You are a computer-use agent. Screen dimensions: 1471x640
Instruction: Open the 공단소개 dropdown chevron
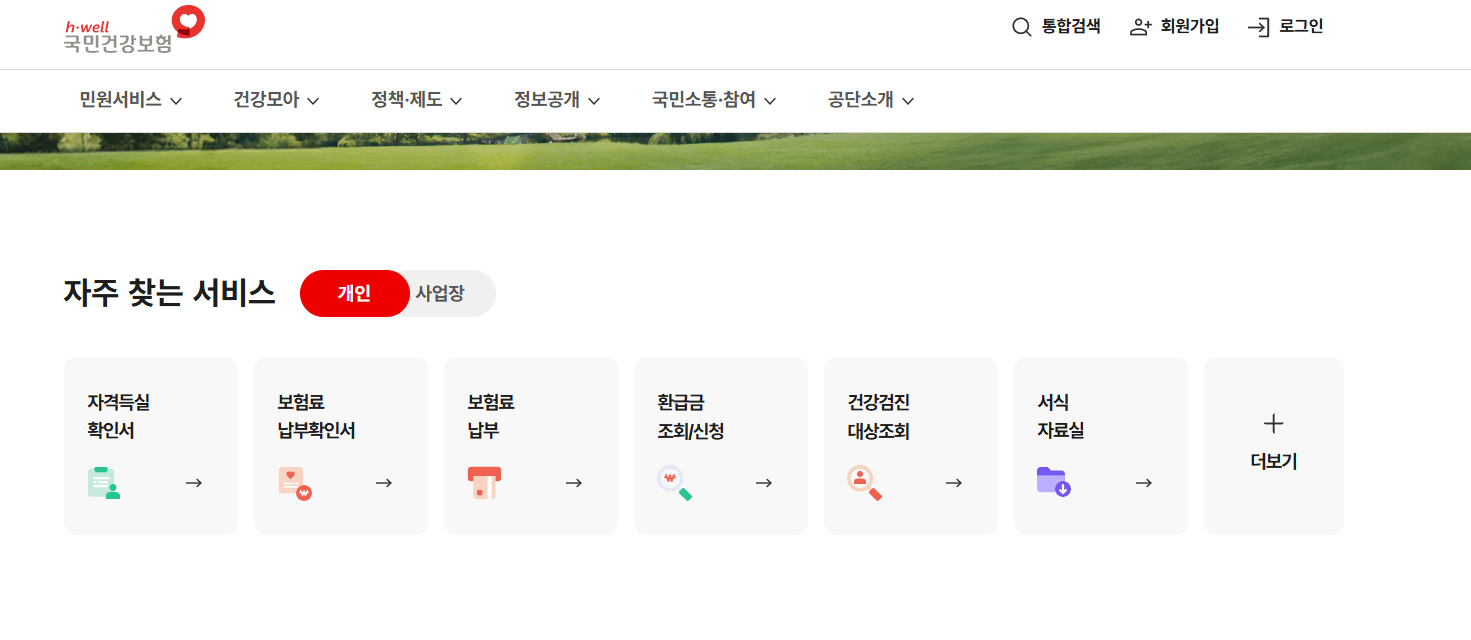click(908, 100)
